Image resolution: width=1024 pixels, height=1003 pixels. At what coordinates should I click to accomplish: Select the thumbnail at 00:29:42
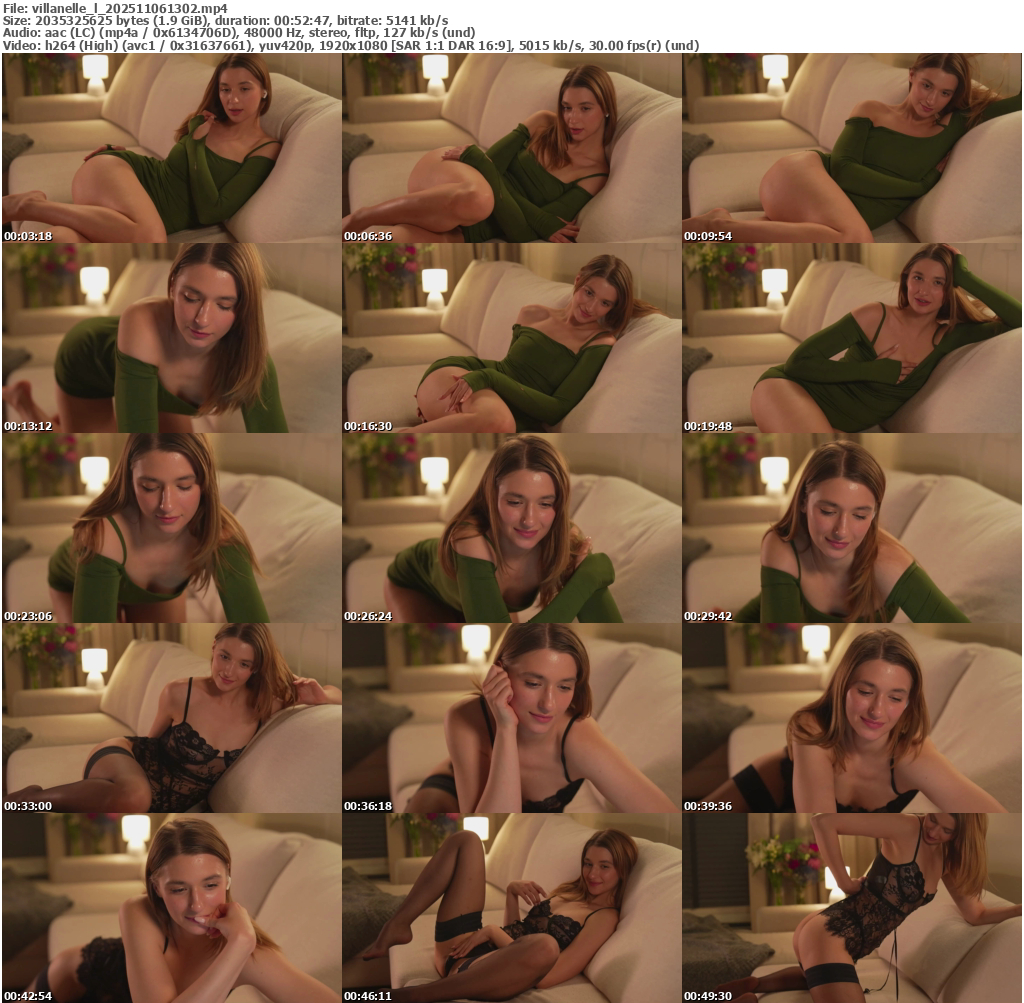tap(852, 528)
